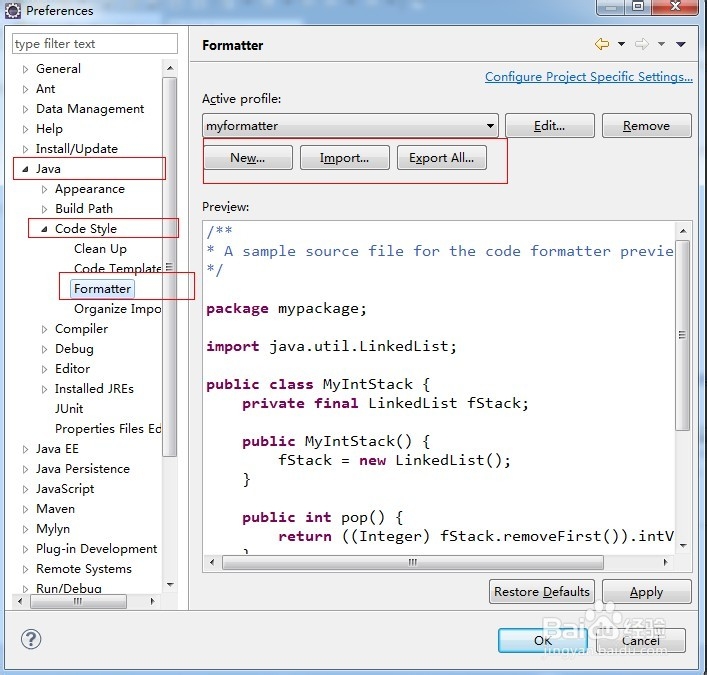Select the Java Persistence tree item

83,468
